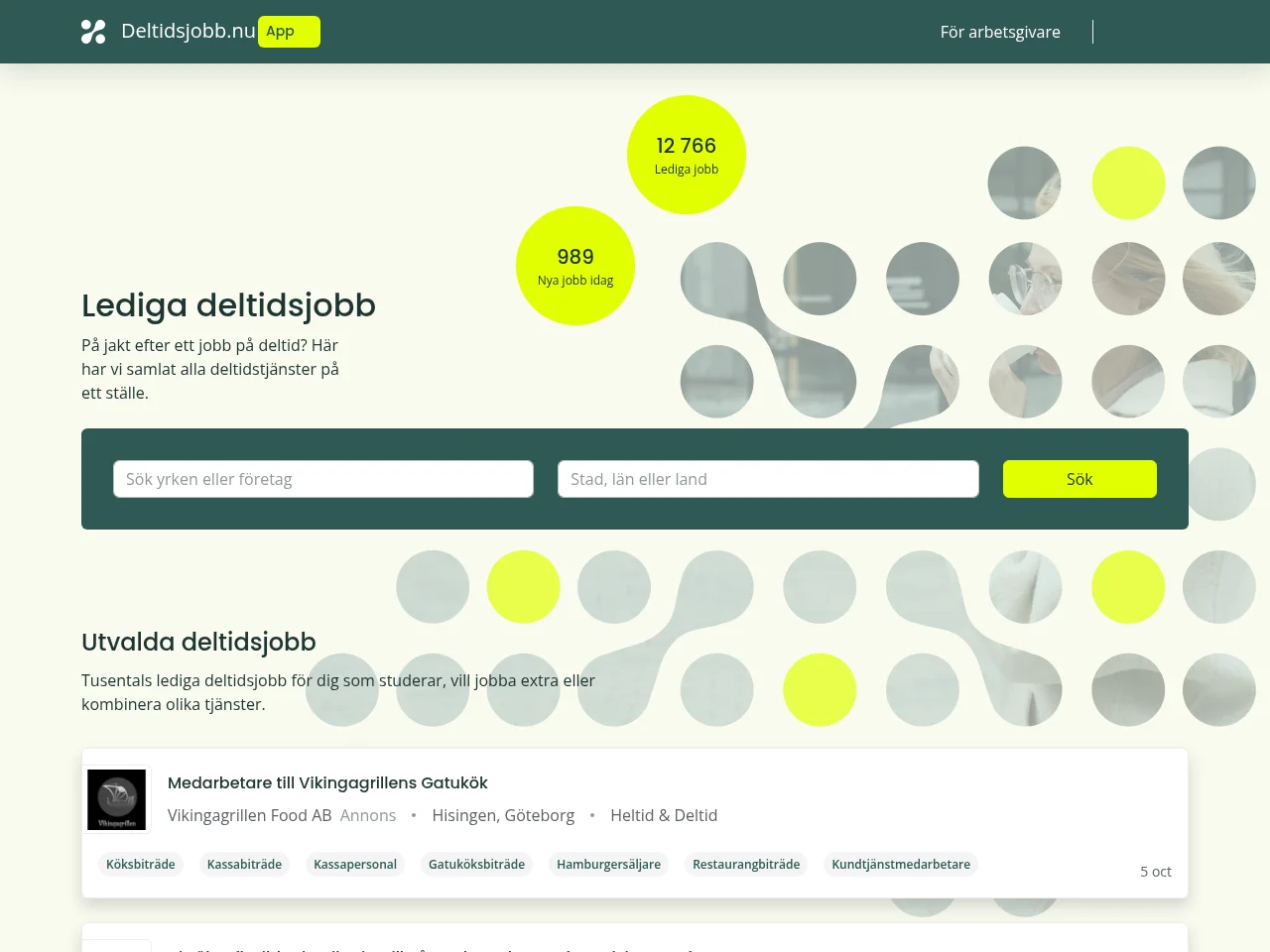The height and width of the screenshot is (952, 1270).
Task: Click the Heltid & Deltid text
Action: [x=664, y=815]
